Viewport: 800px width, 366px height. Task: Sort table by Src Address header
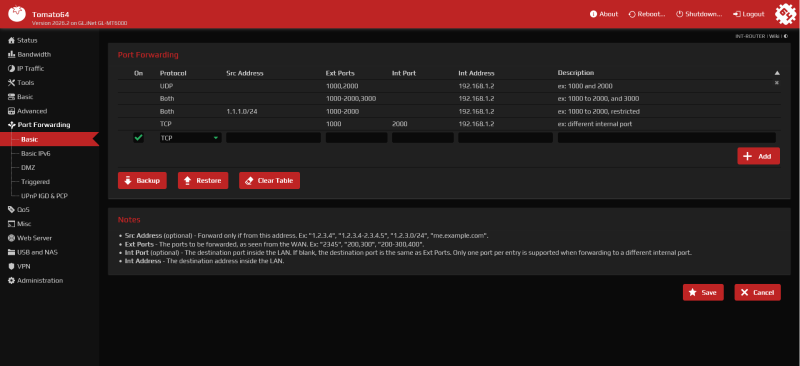[245, 73]
